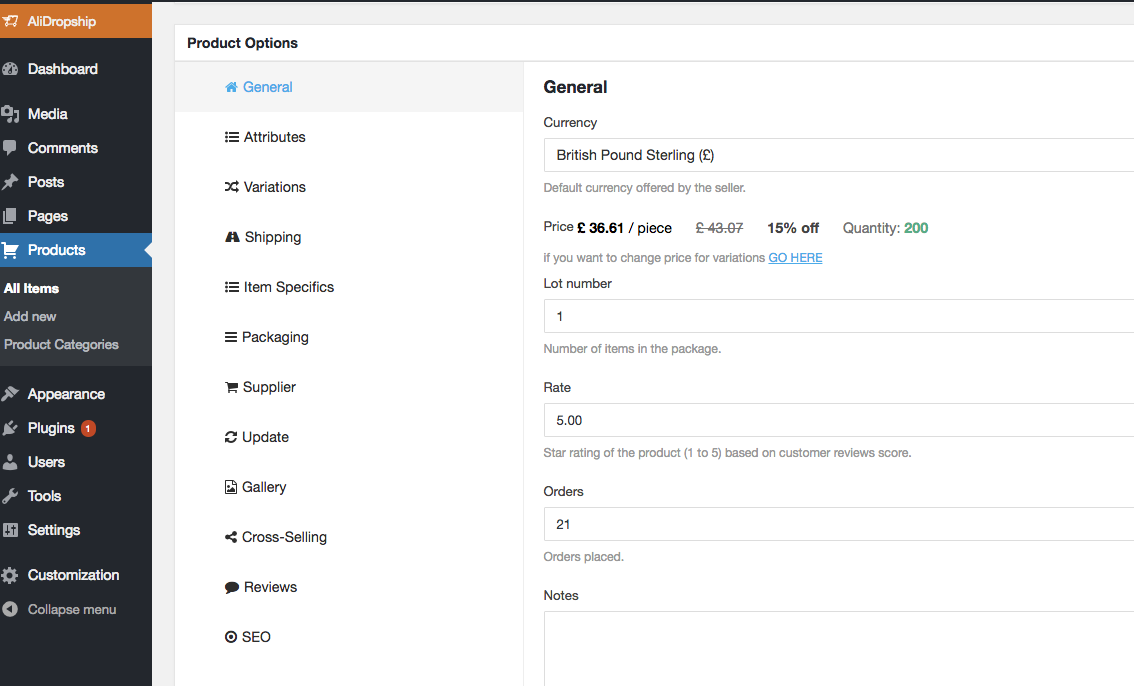Open the Posts menu item
Viewport: 1134px width, 686px height.
[76, 181]
